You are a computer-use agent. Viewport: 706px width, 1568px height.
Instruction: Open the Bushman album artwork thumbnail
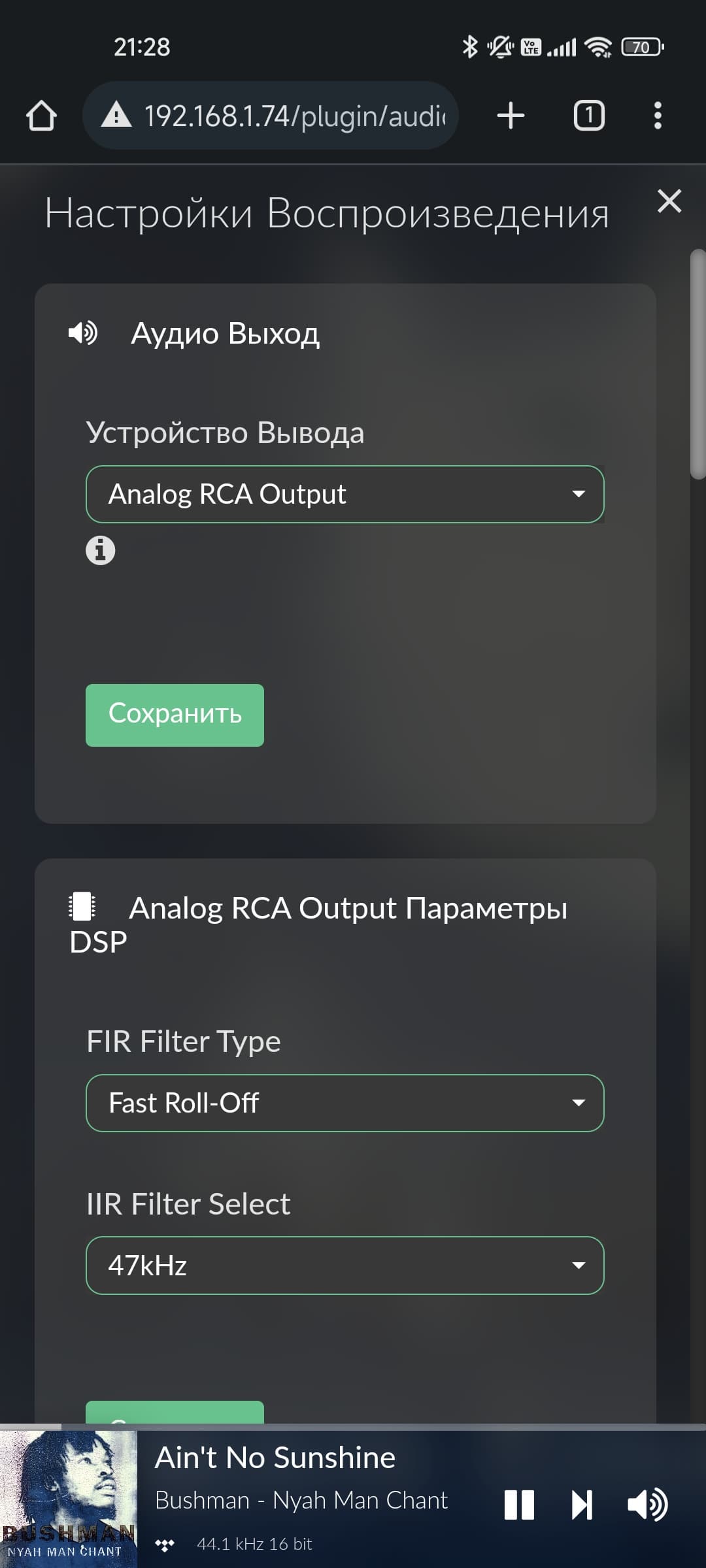[x=69, y=1499]
